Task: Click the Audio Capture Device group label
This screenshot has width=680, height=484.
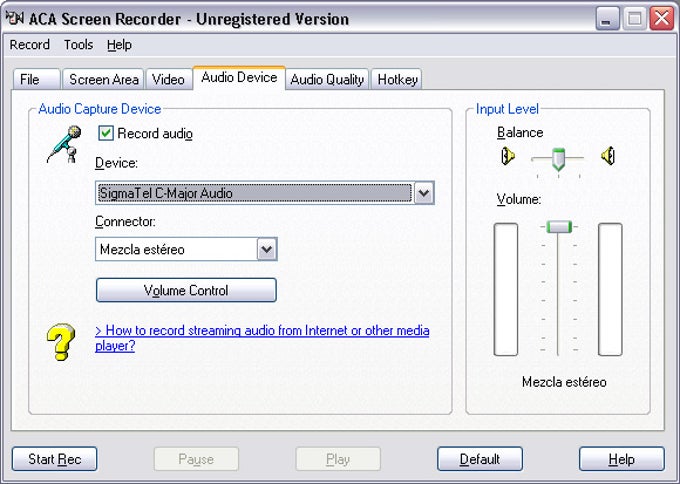Action: pyautogui.click(x=100, y=108)
